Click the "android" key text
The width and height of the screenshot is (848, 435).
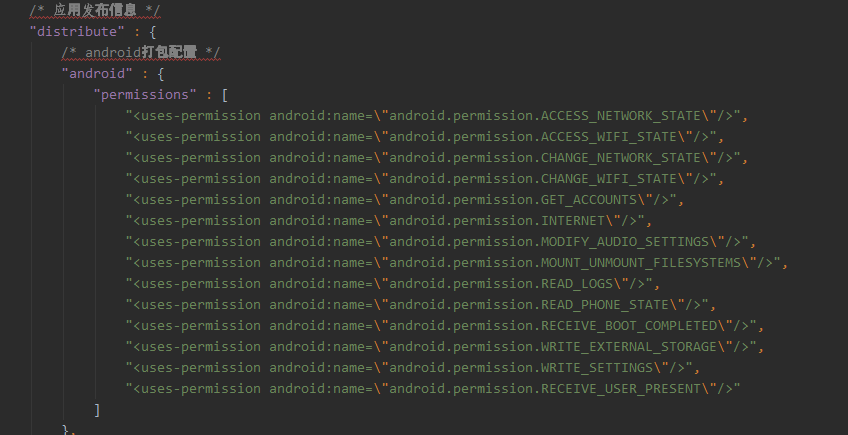coord(97,74)
